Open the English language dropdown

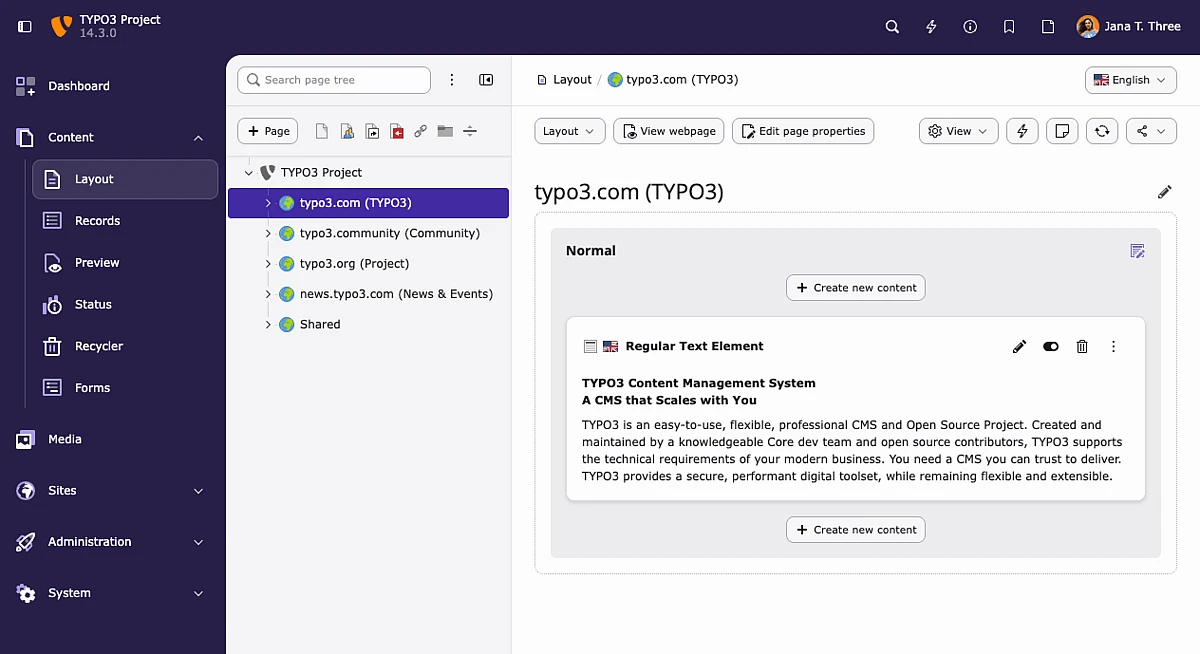(x=1130, y=80)
